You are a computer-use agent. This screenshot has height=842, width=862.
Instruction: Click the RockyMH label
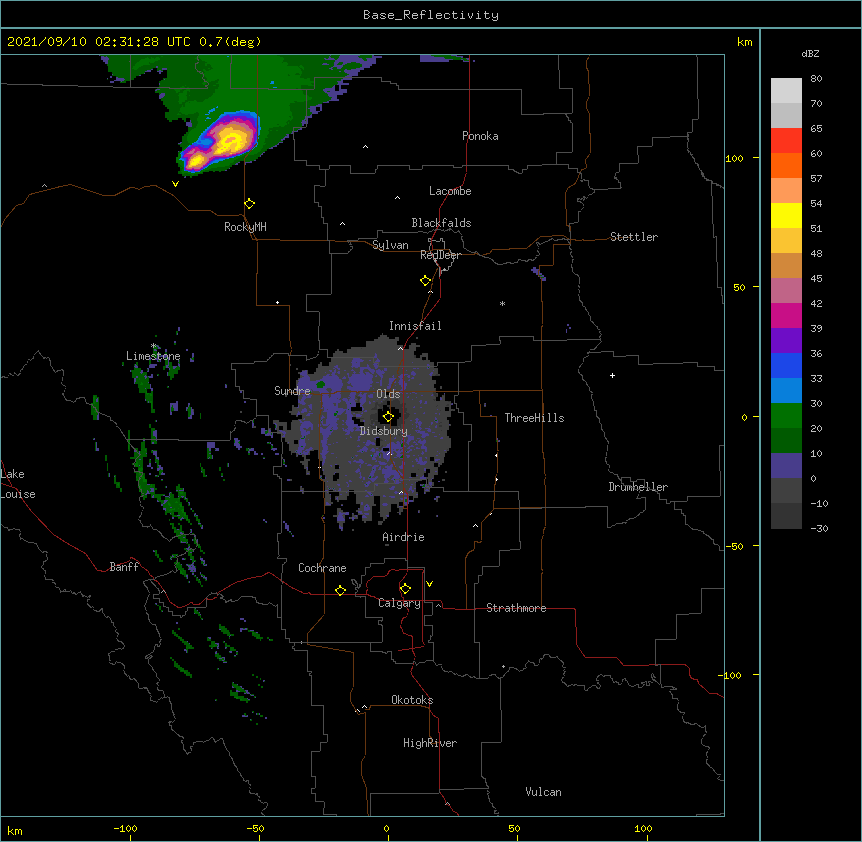[245, 227]
